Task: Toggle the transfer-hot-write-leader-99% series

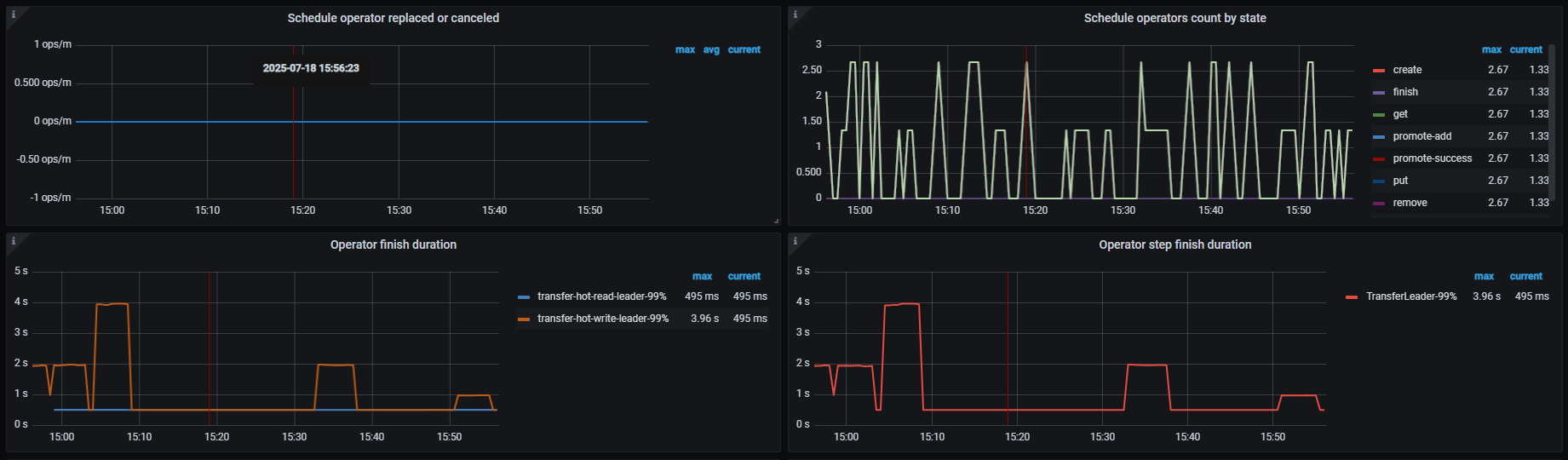Action: [602, 319]
